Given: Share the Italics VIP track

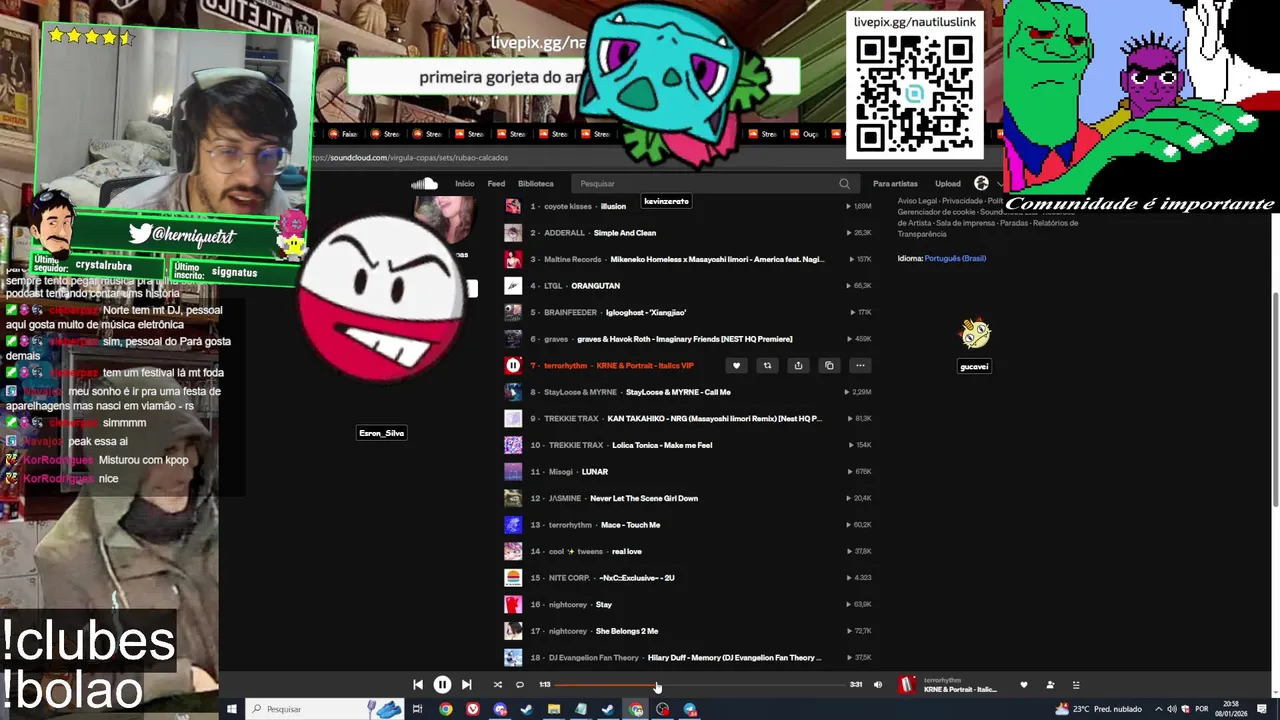Looking at the screenshot, I should pos(798,365).
